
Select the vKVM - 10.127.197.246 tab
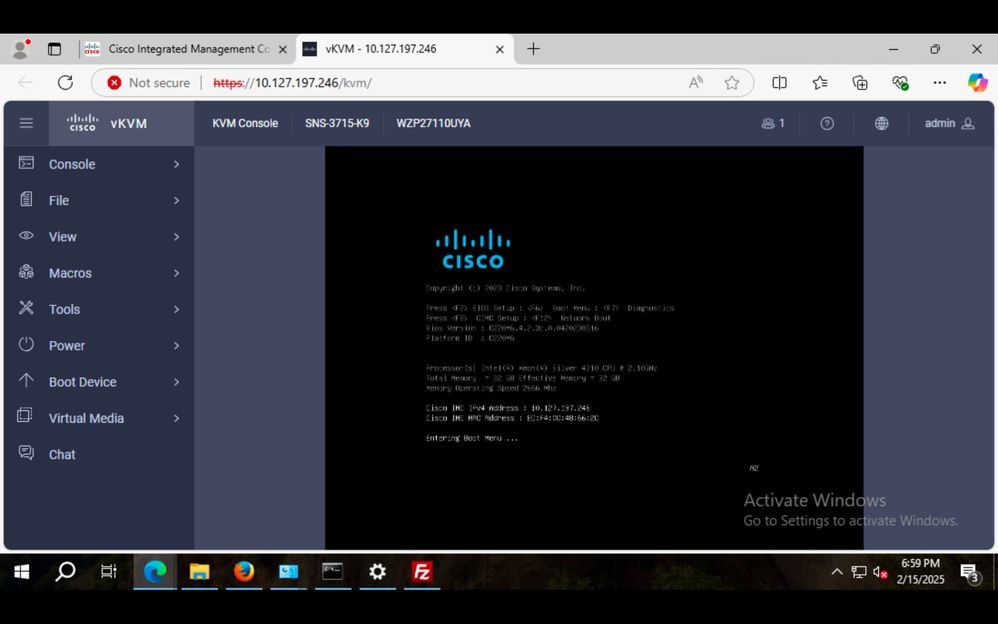tap(404, 49)
